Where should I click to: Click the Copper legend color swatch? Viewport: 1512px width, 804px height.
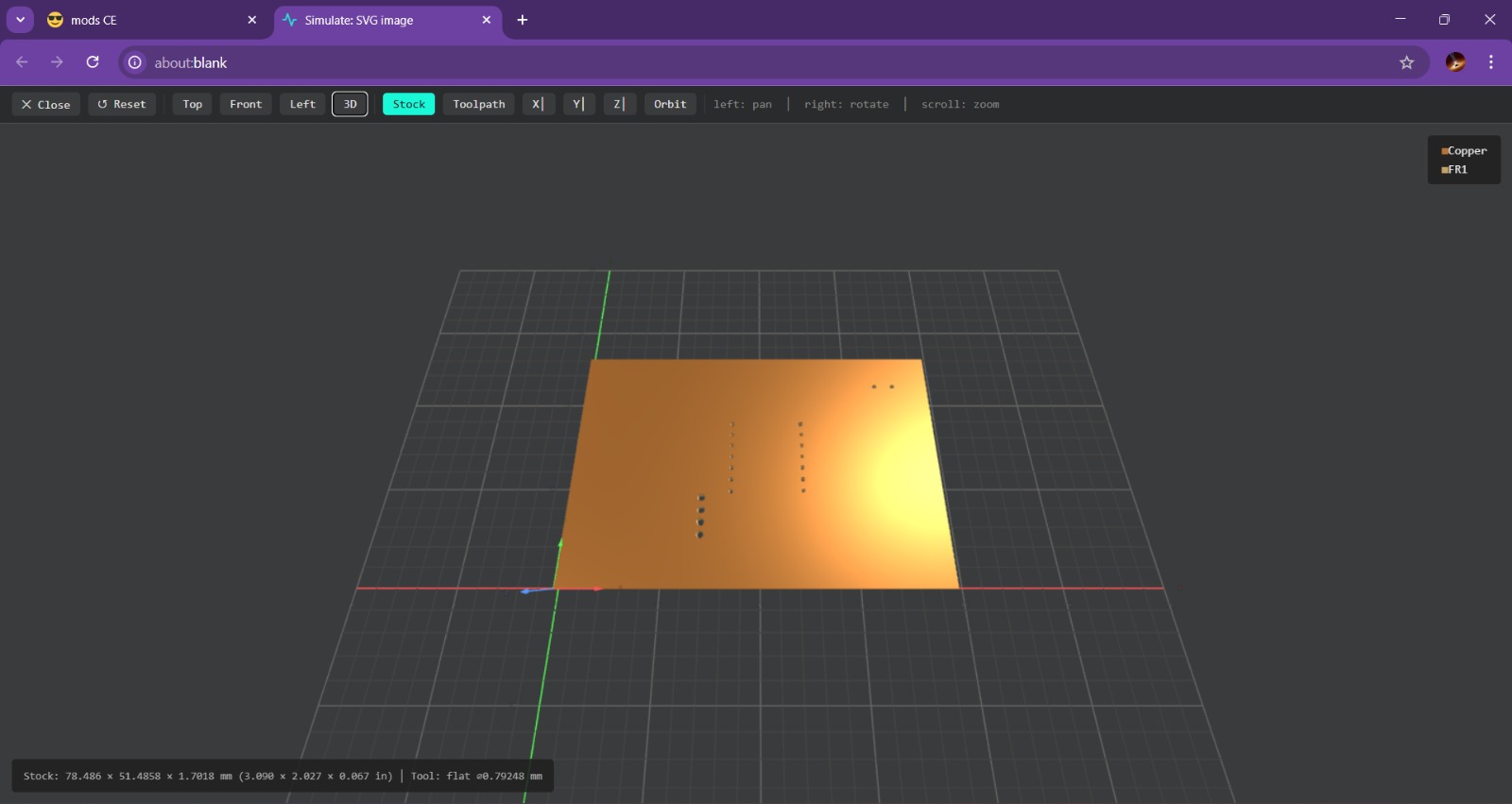point(1444,151)
